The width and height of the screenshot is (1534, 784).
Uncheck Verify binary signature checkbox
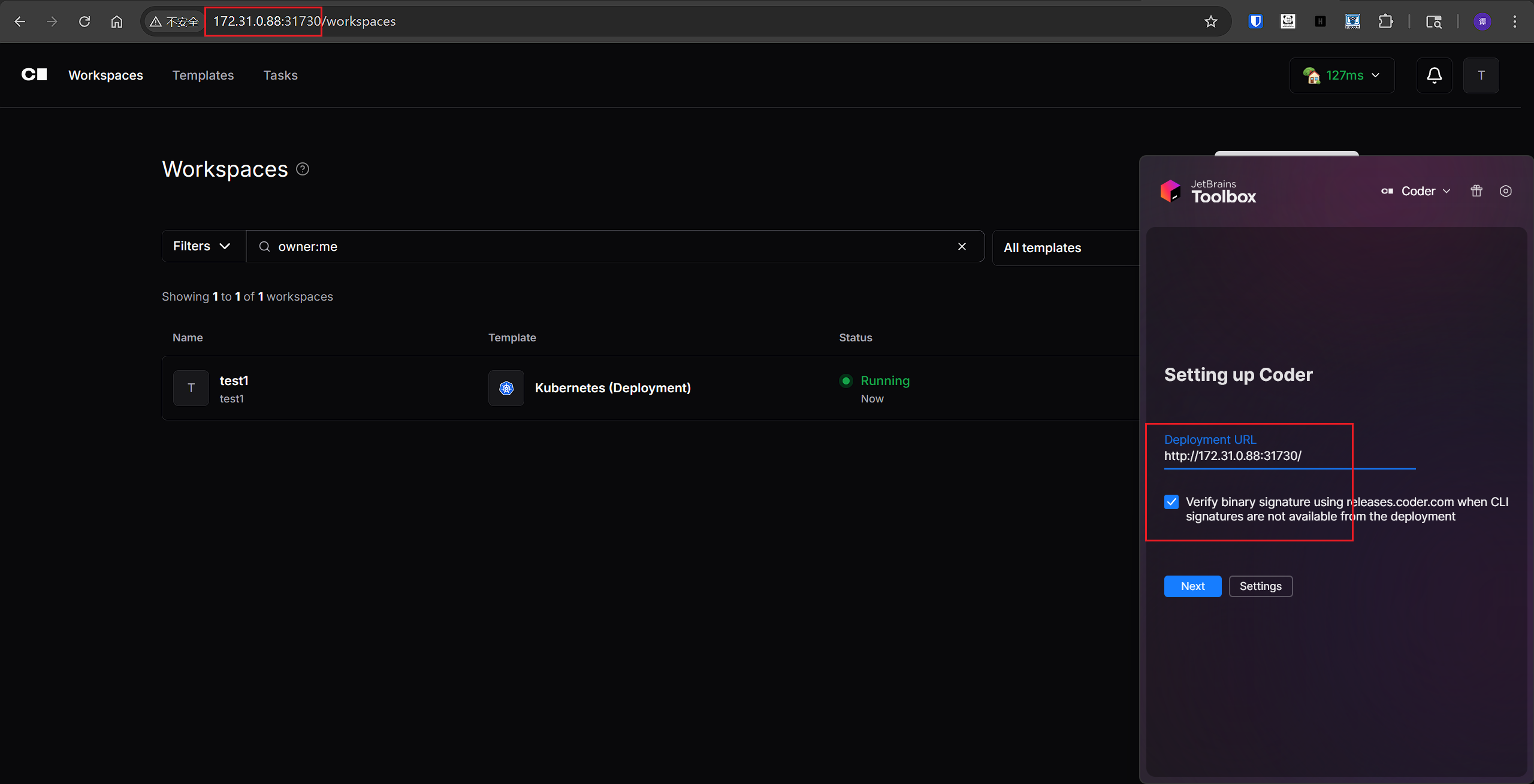[1171, 502]
